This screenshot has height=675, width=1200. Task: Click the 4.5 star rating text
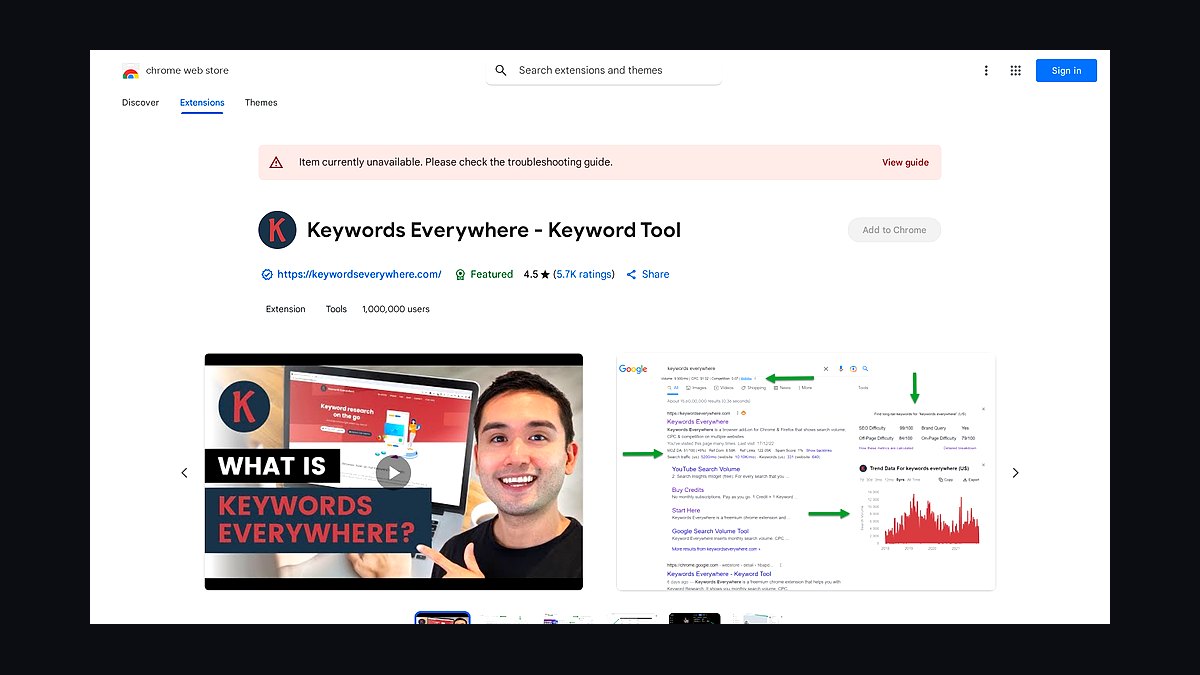coord(537,274)
